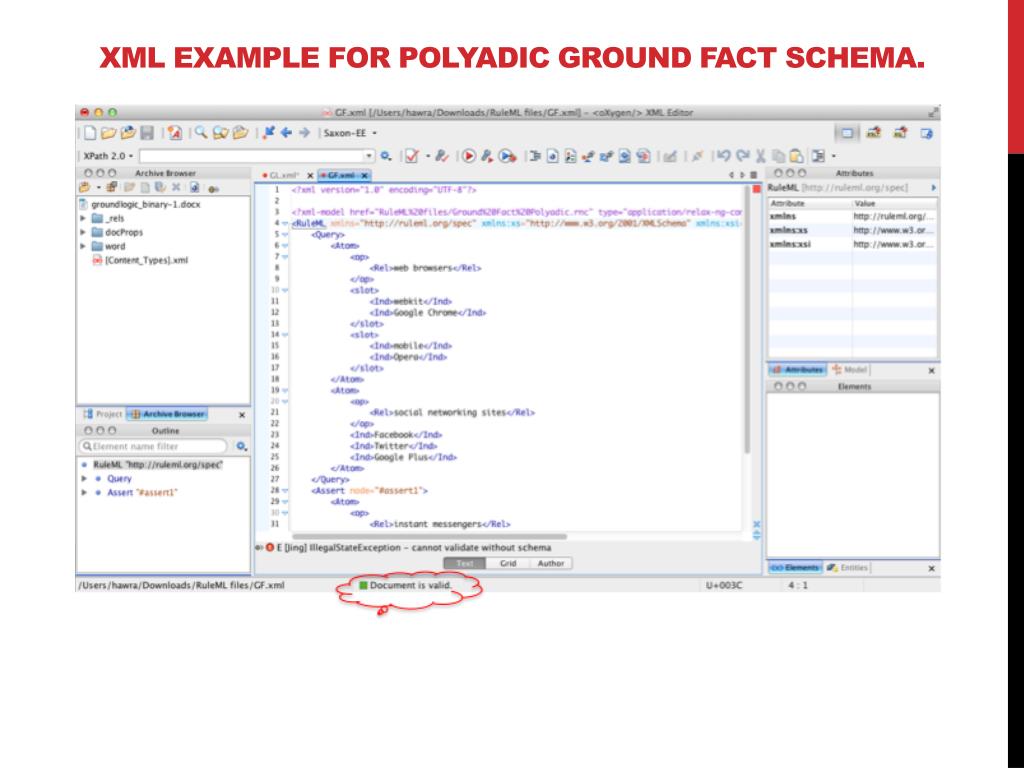This screenshot has width=1024, height=768.
Task: Run the transformation scenario play icon
Action: pos(468,157)
